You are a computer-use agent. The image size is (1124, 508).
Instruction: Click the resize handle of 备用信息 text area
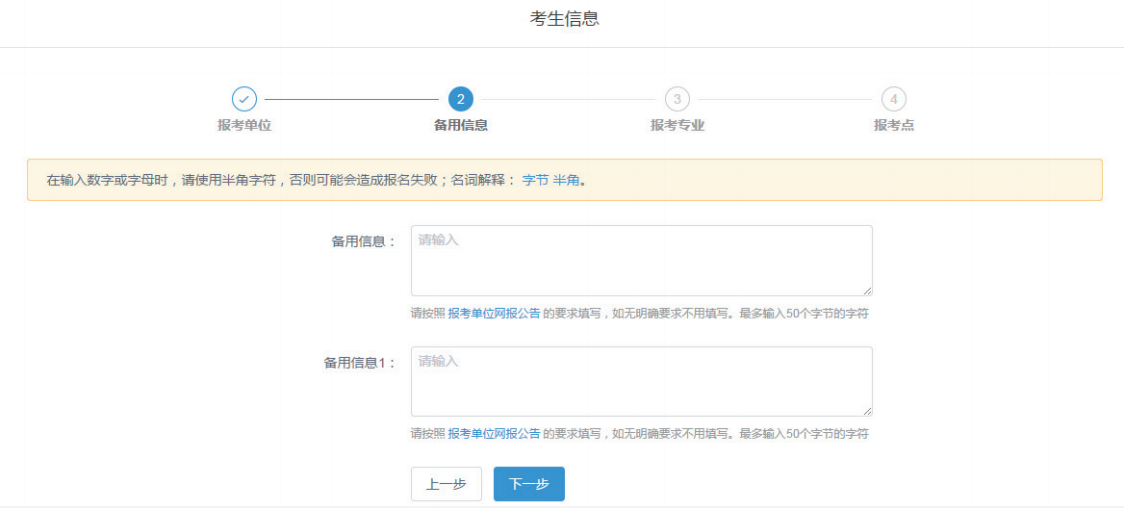pos(867,291)
